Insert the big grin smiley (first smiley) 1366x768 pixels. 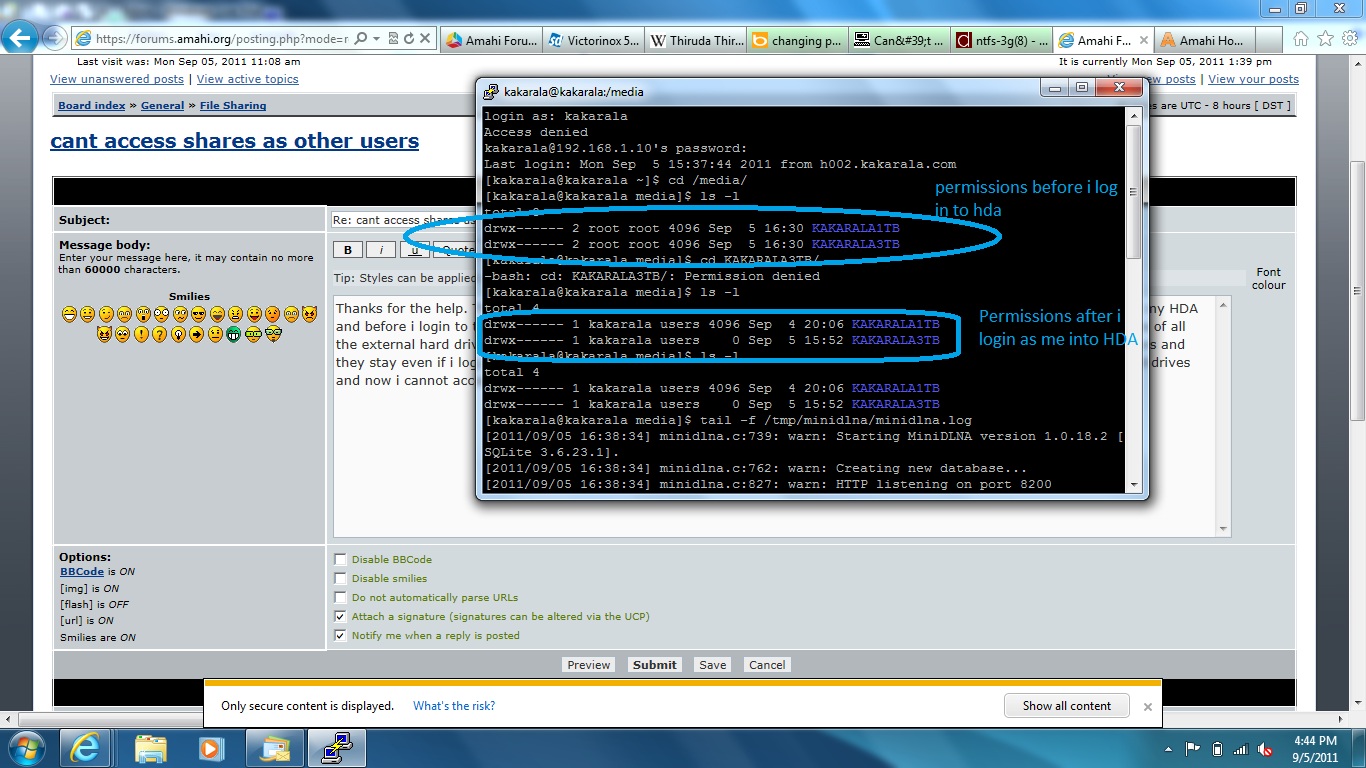(x=69, y=315)
